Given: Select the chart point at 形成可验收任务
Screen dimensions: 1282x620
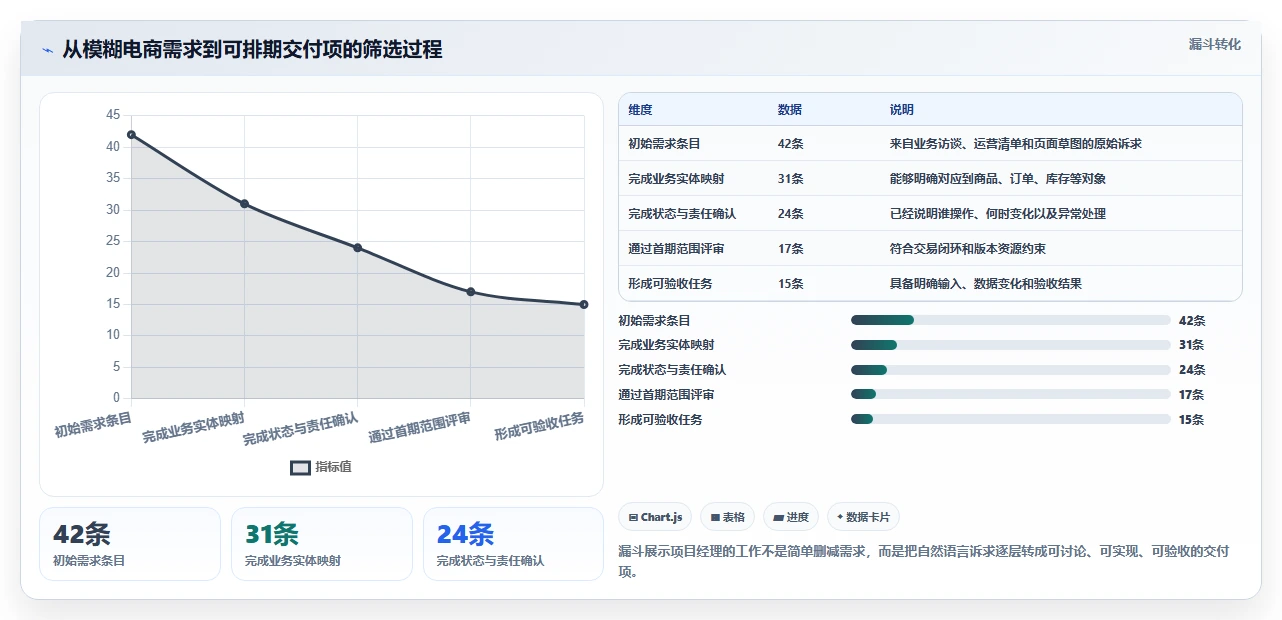Looking at the screenshot, I should 584,304.
